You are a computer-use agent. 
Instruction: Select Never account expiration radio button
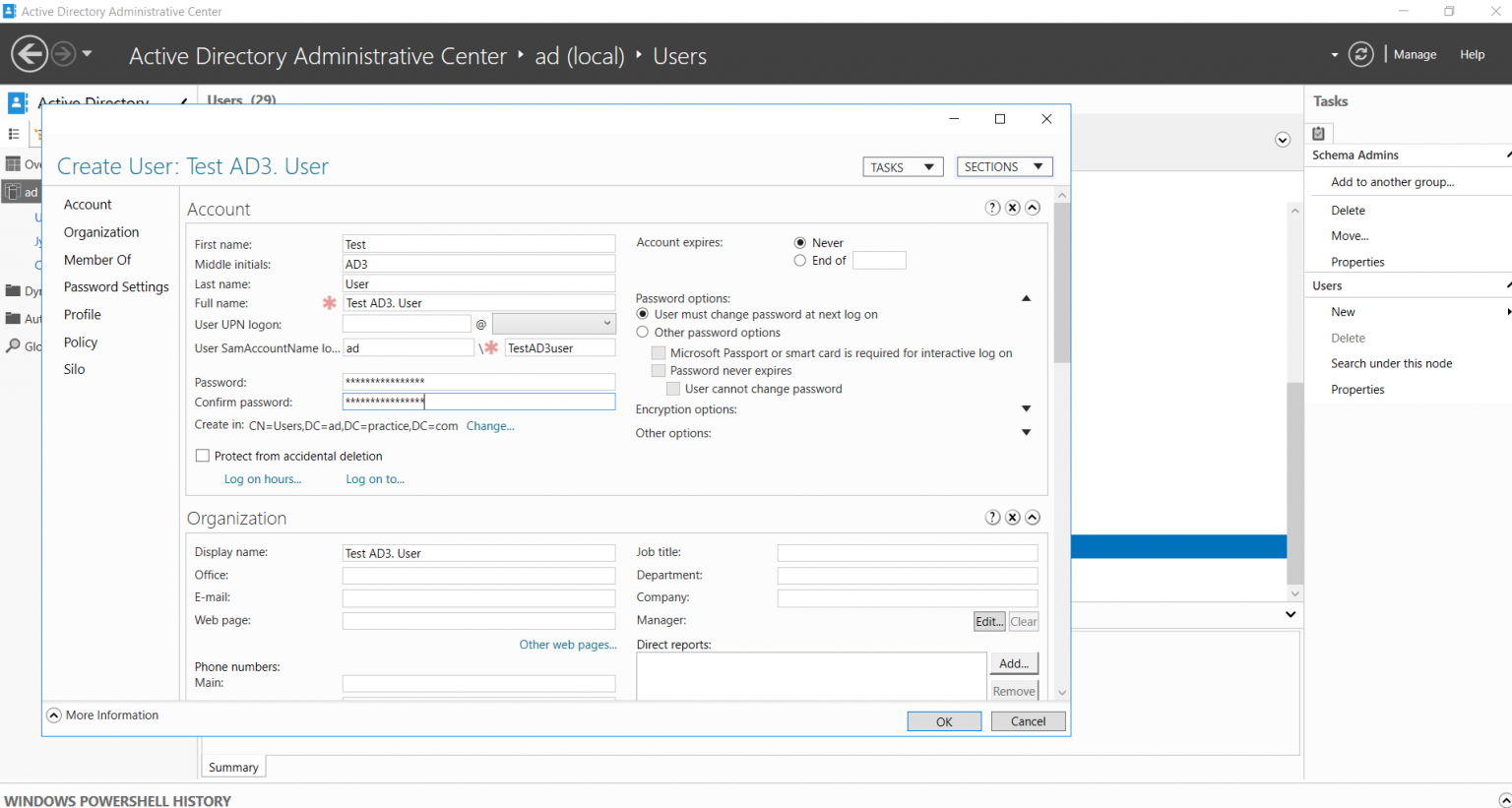click(x=800, y=243)
